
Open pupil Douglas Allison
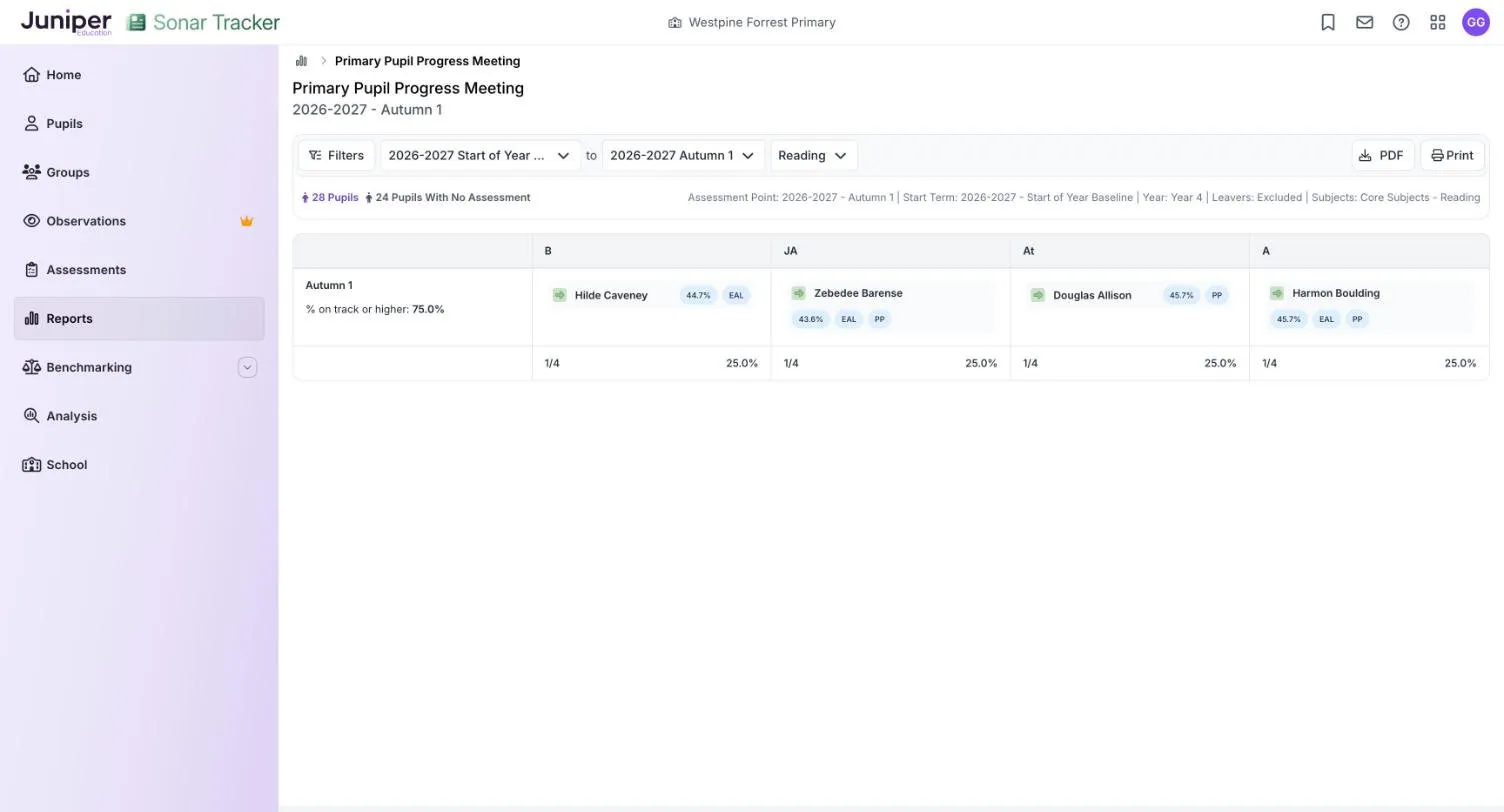tap(1092, 295)
